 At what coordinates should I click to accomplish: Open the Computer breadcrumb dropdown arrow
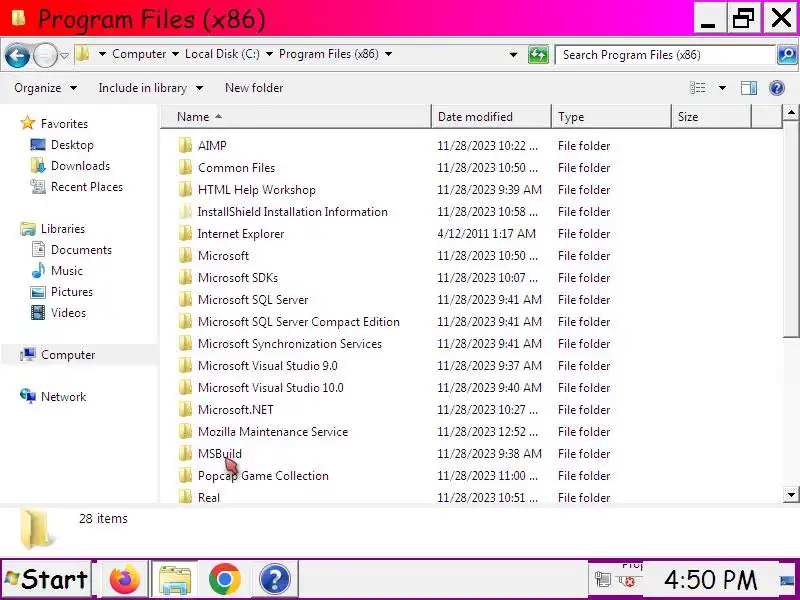(175, 54)
